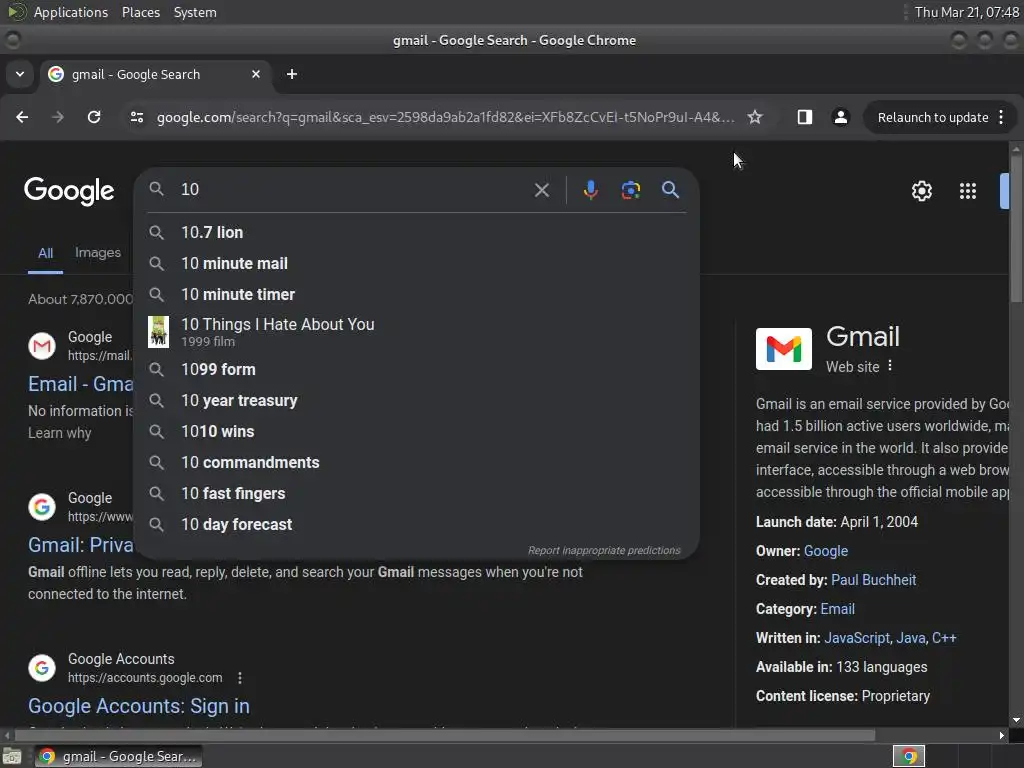Image resolution: width=1024 pixels, height=768 pixels.
Task: Open Paul Buchheit link
Action: pyautogui.click(x=873, y=580)
